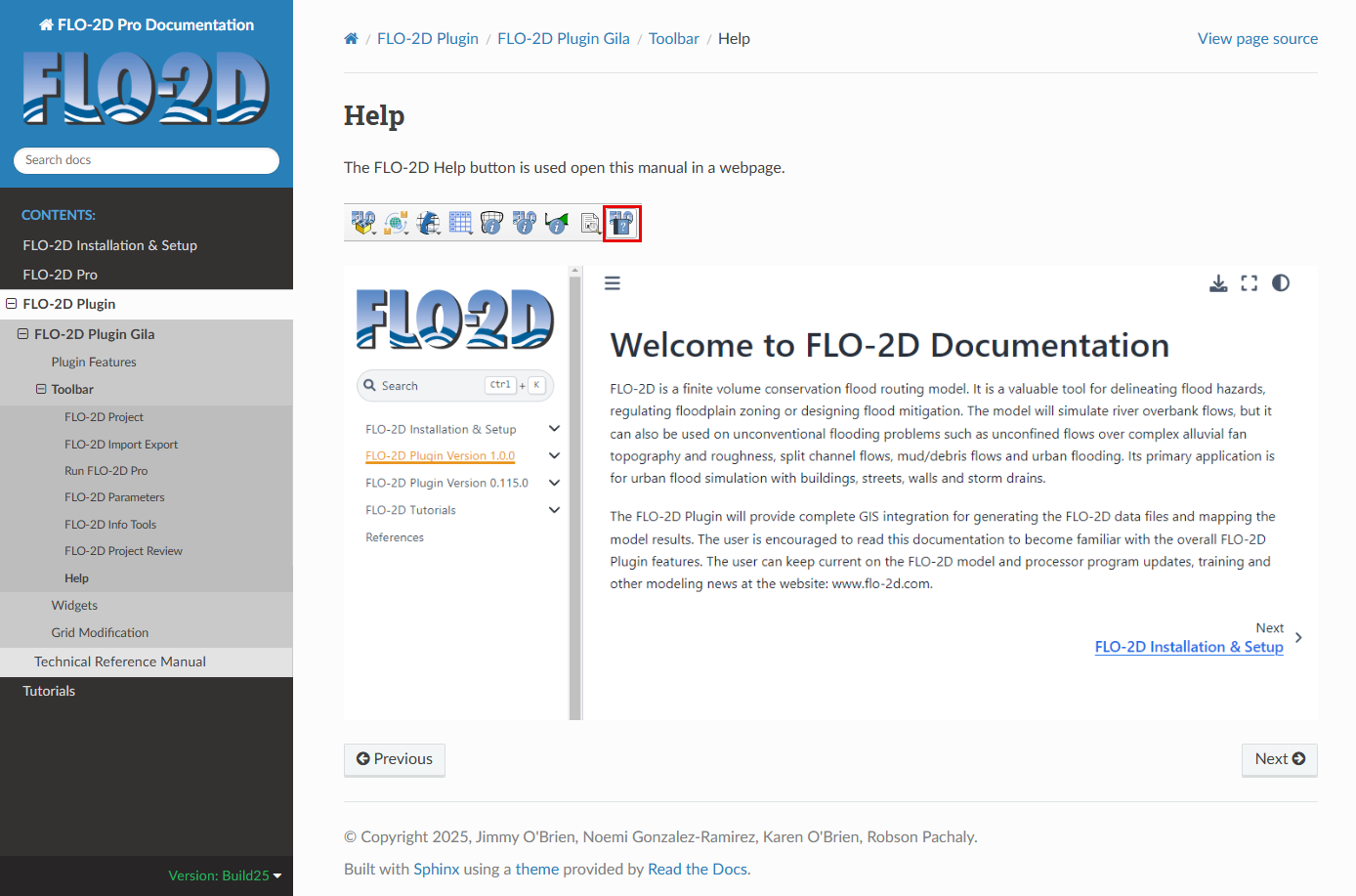Click the hamburger menu icon
The width and height of the screenshot is (1356, 896).
(x=613, y=283)
